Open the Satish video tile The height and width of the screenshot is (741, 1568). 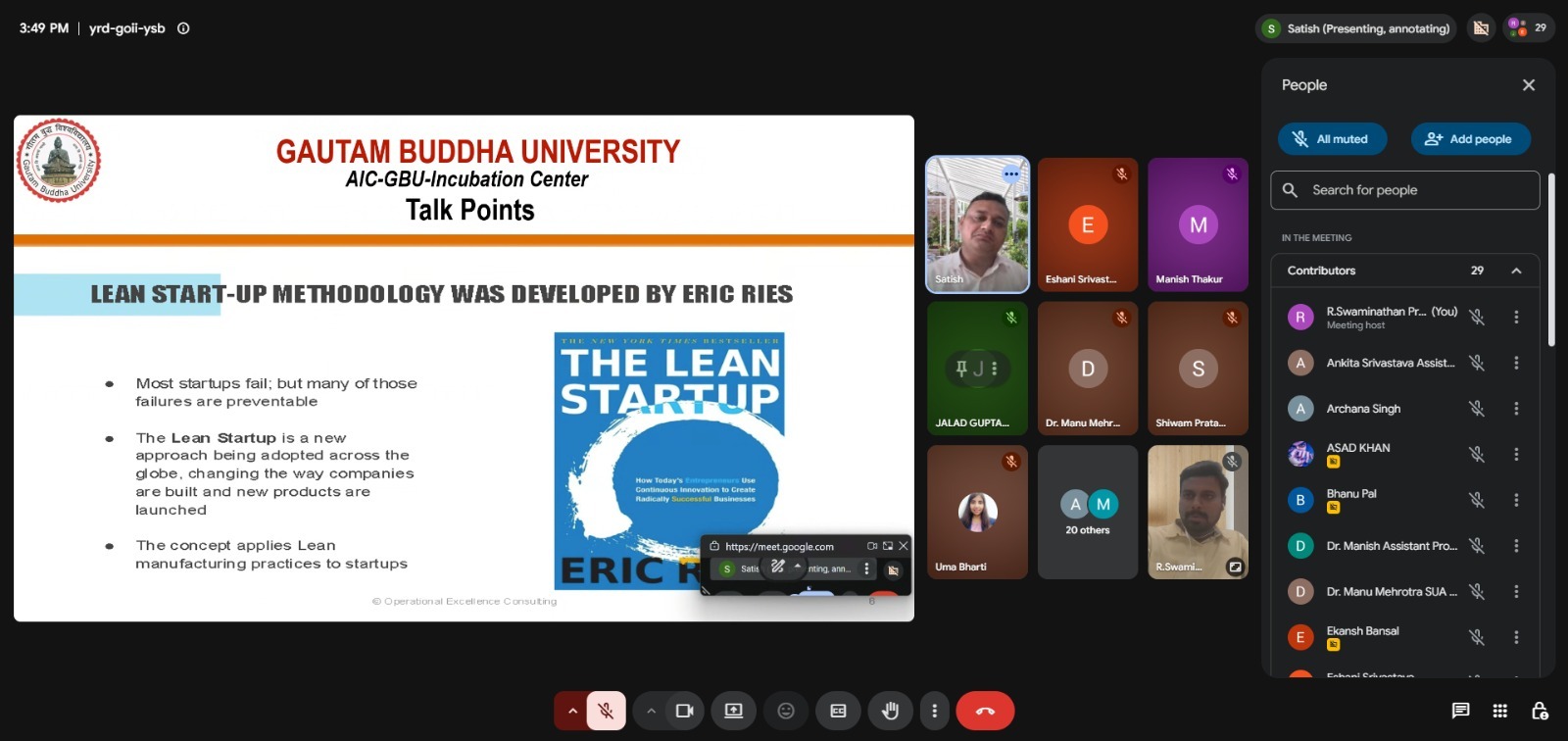(978, 224)
